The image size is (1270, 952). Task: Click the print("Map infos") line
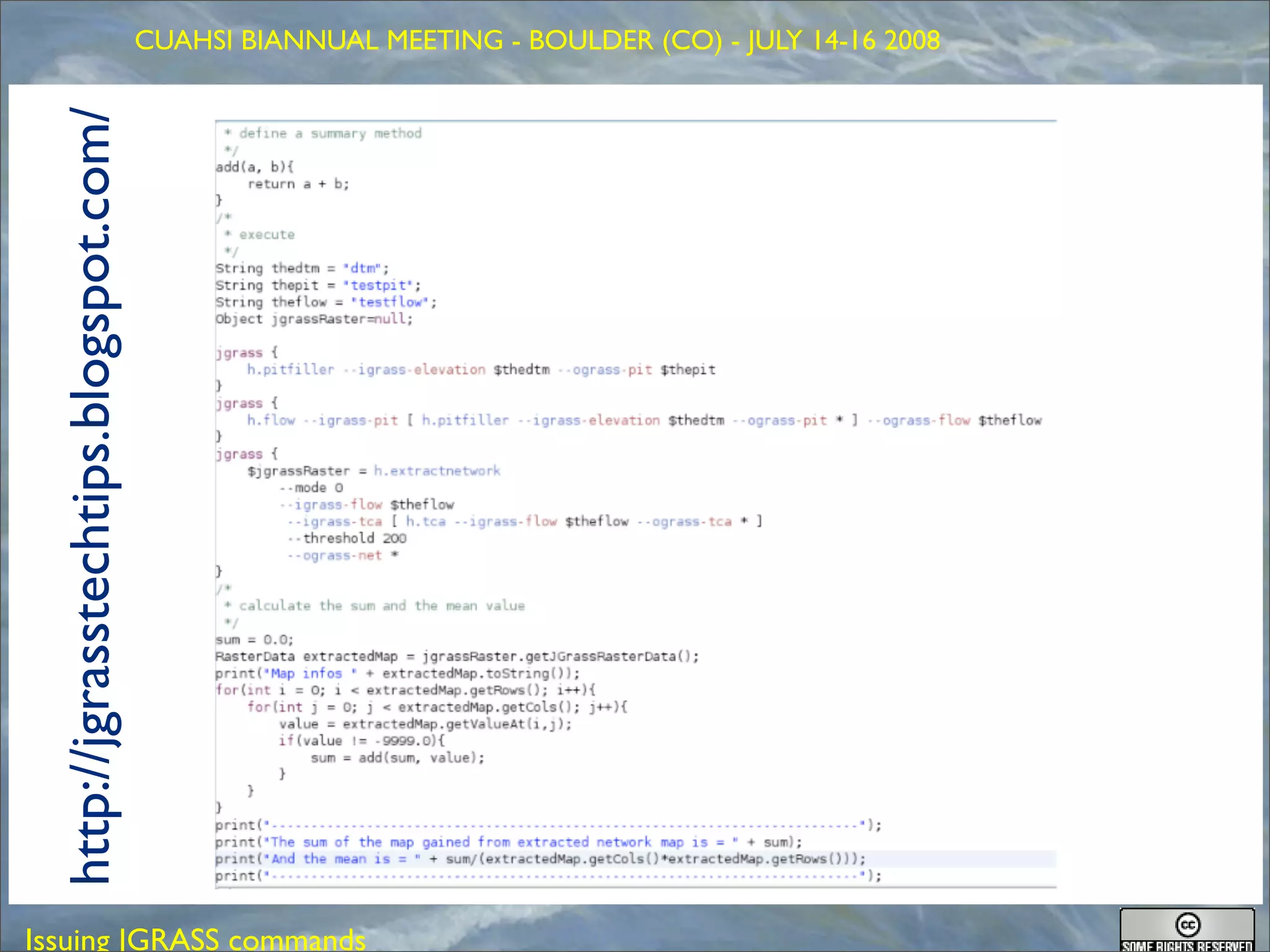click(397, 673)
